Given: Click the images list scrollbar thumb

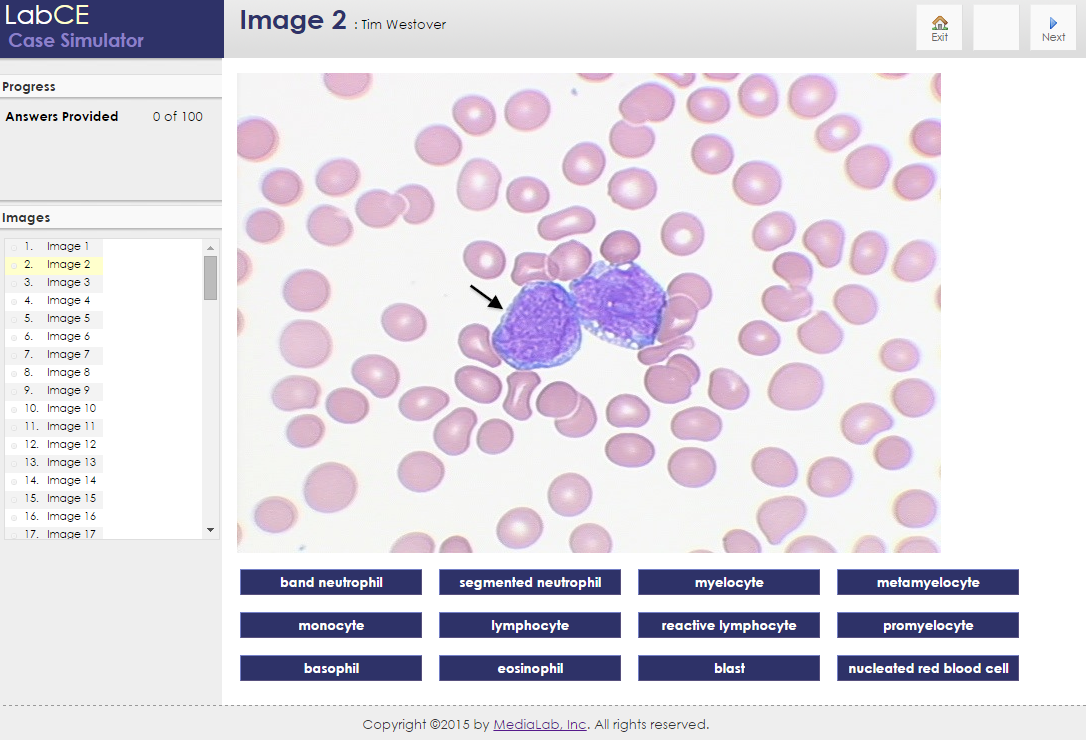Looking at the screenshot, I should tap(211, 278).
